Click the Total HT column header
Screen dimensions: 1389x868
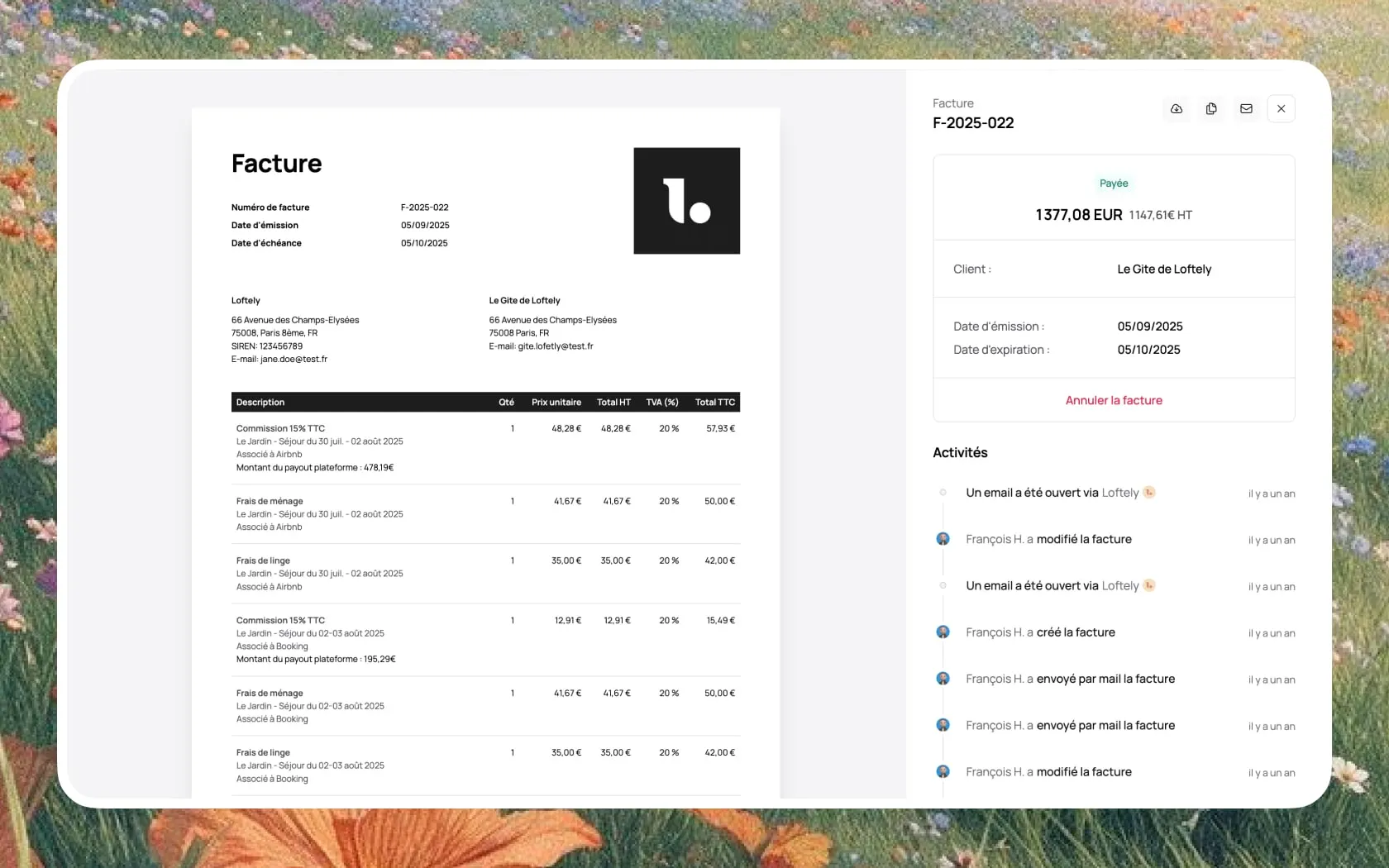tap(613, 403)
